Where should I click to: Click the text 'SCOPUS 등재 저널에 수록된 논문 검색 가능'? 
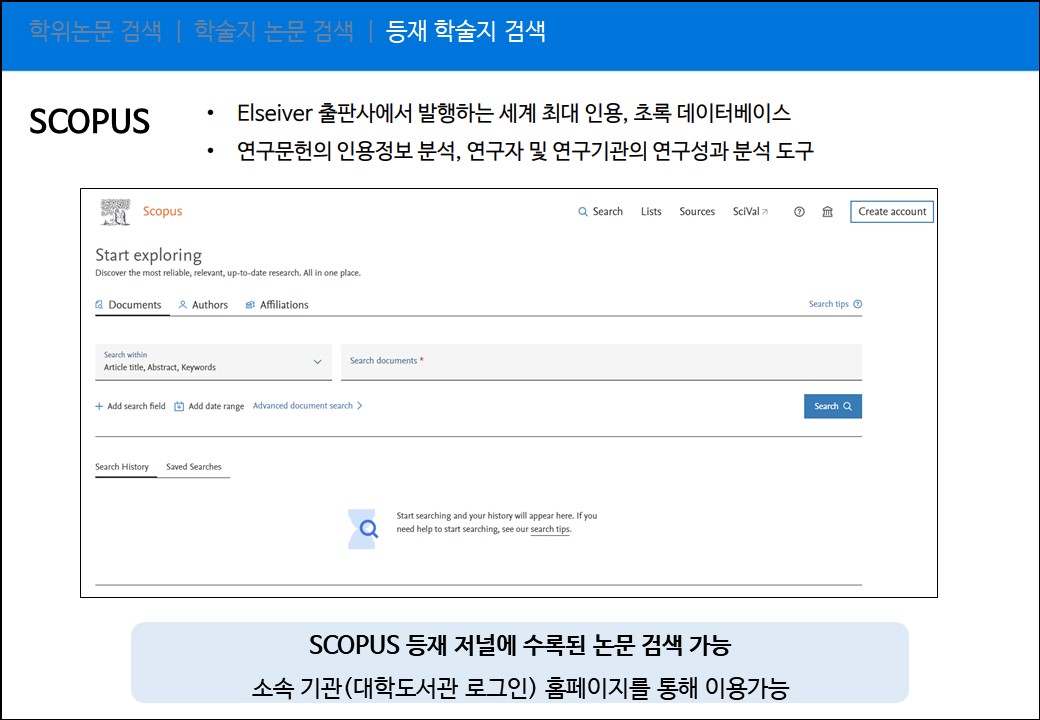[x=520, y=645]
